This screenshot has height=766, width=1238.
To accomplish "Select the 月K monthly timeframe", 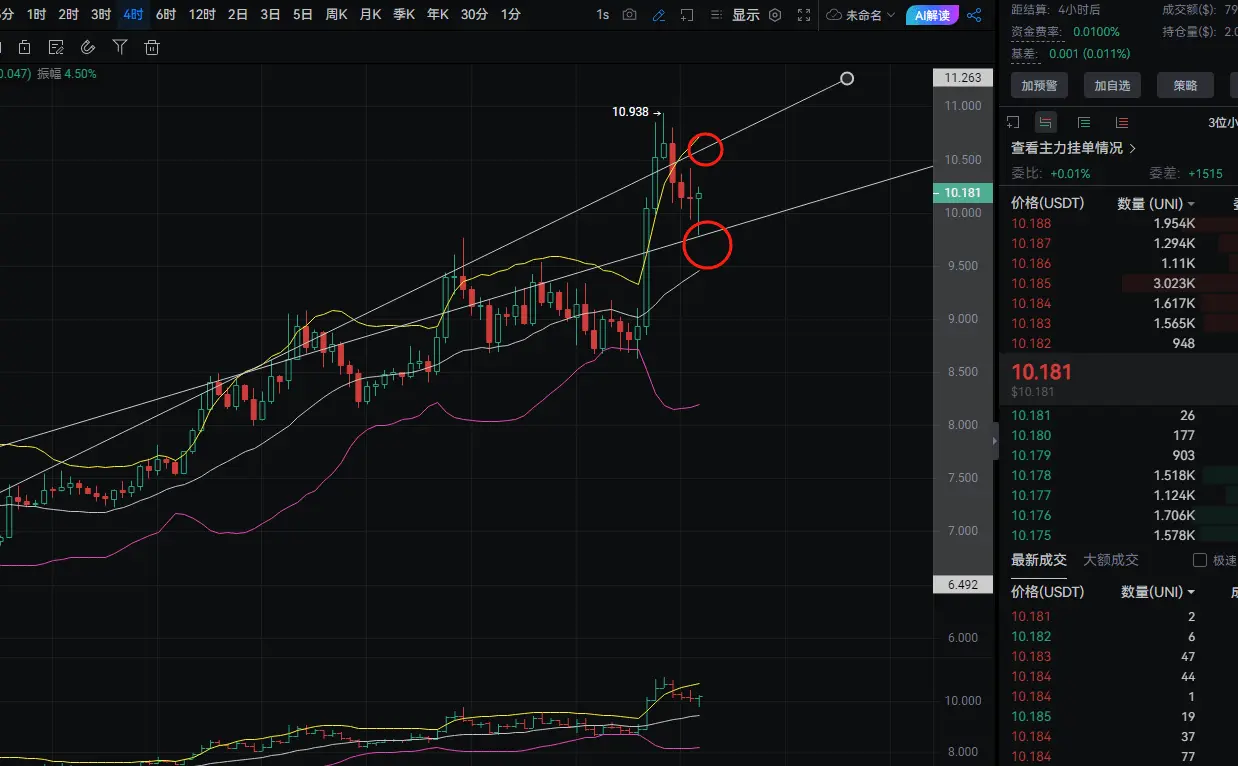I will click(x=371, y=14).
